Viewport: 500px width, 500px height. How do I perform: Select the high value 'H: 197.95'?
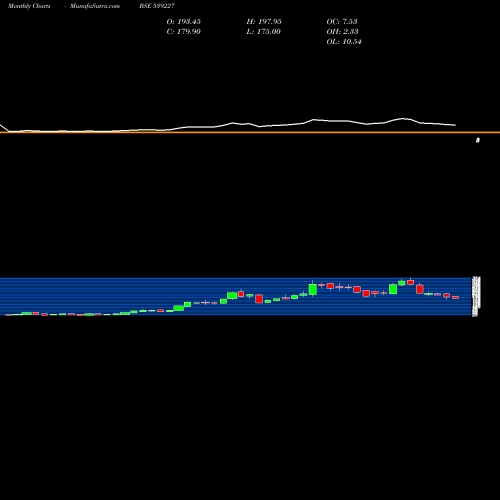264,22
